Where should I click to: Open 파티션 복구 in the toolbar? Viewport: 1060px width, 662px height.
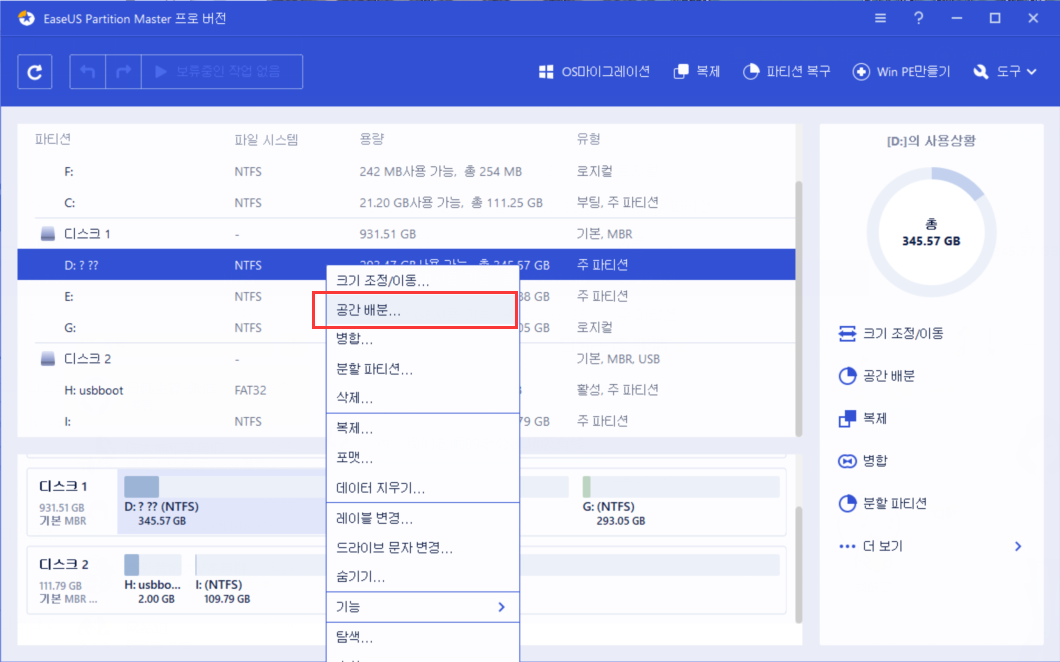[786, 72]
